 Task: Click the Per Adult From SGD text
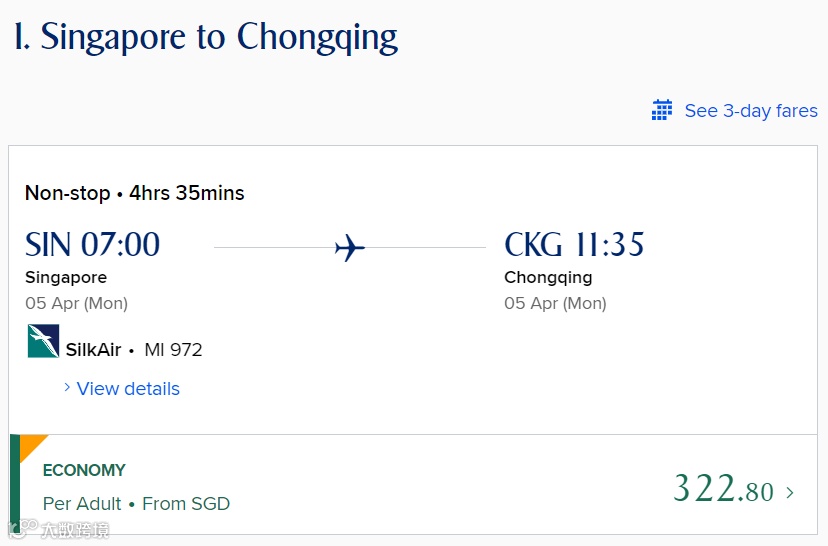[x=136, y=504]
